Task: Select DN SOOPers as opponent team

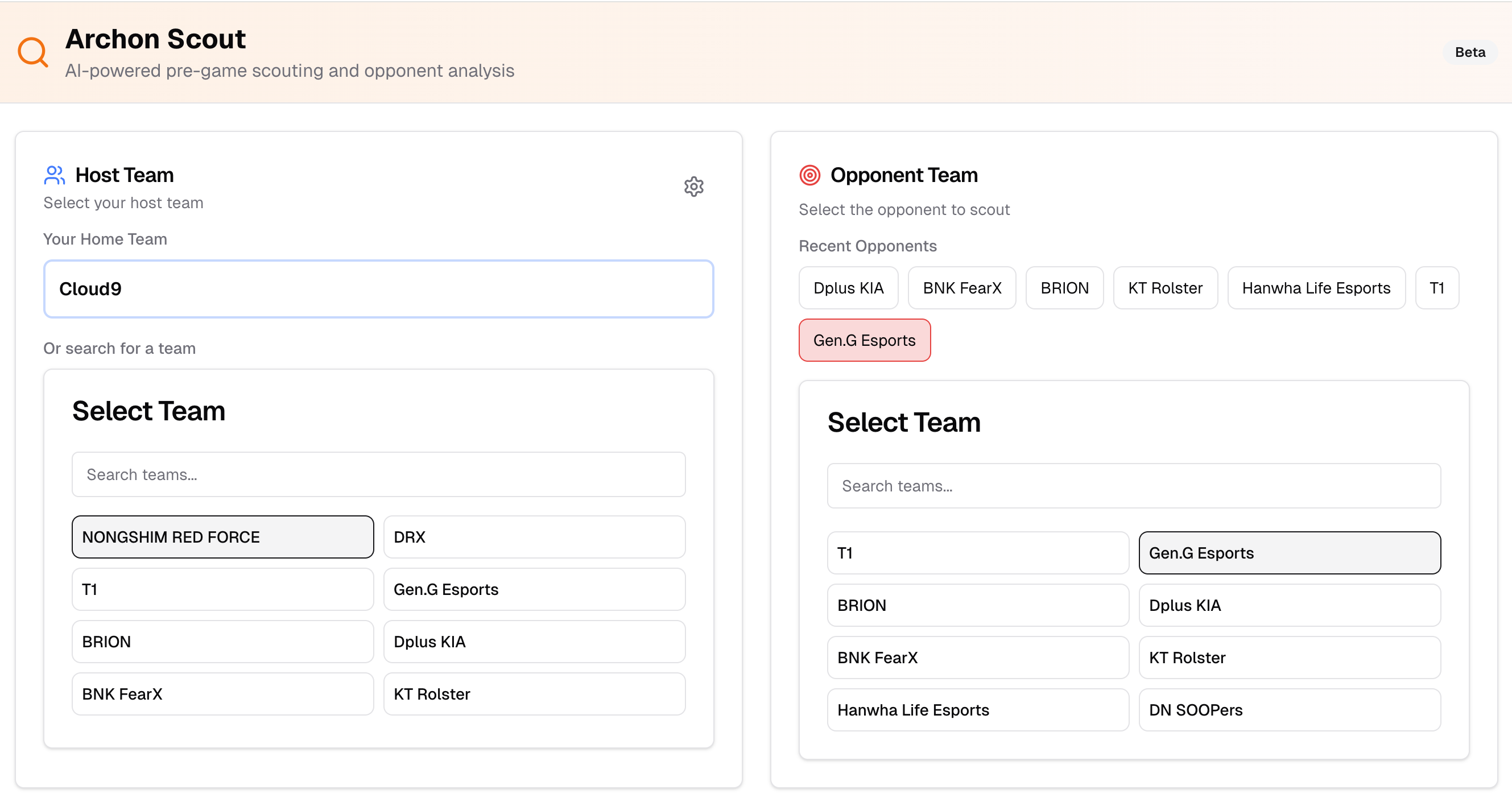Action: 1289,710
